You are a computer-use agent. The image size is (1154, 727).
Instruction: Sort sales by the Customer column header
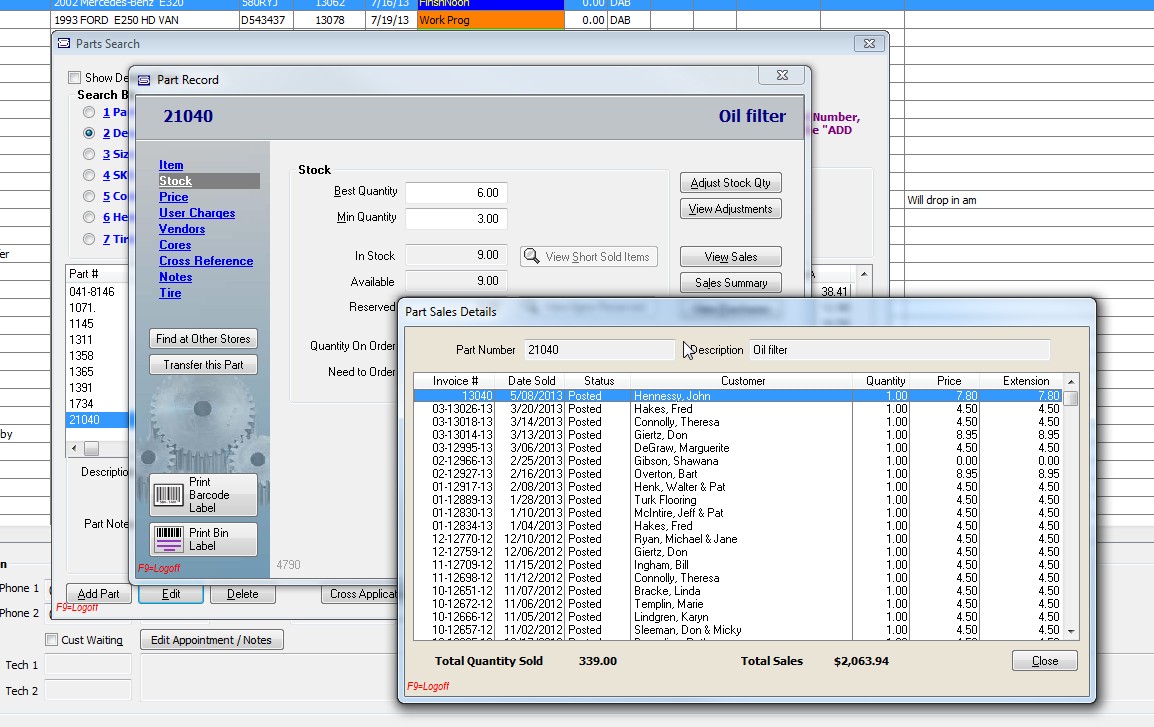click(x=743, y=381)
